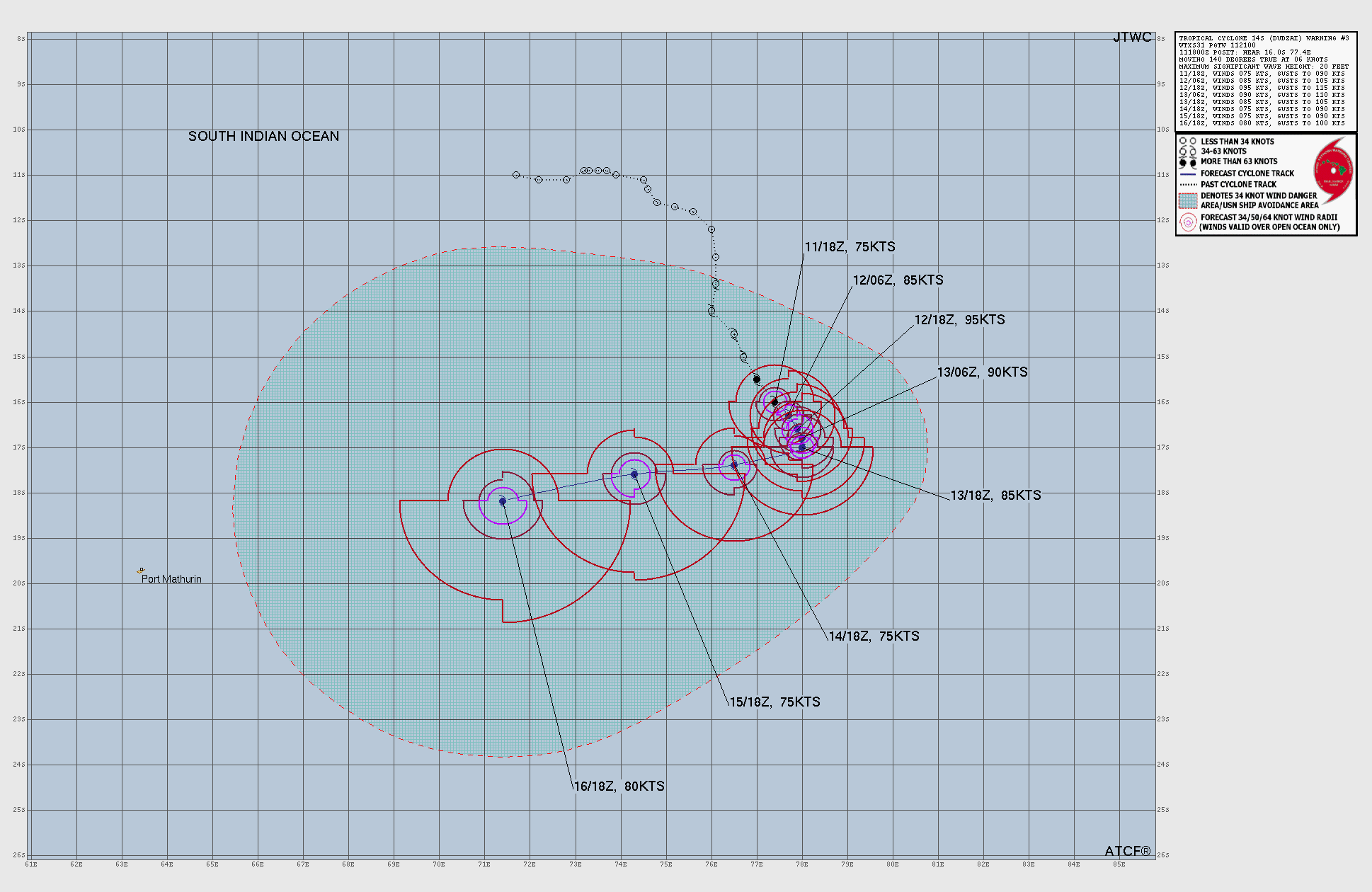Viewport: 1372px width, 892px height.
Task: Click the Port Mathurin location marker
Action: pyautogui.click(x=140, y=570)
